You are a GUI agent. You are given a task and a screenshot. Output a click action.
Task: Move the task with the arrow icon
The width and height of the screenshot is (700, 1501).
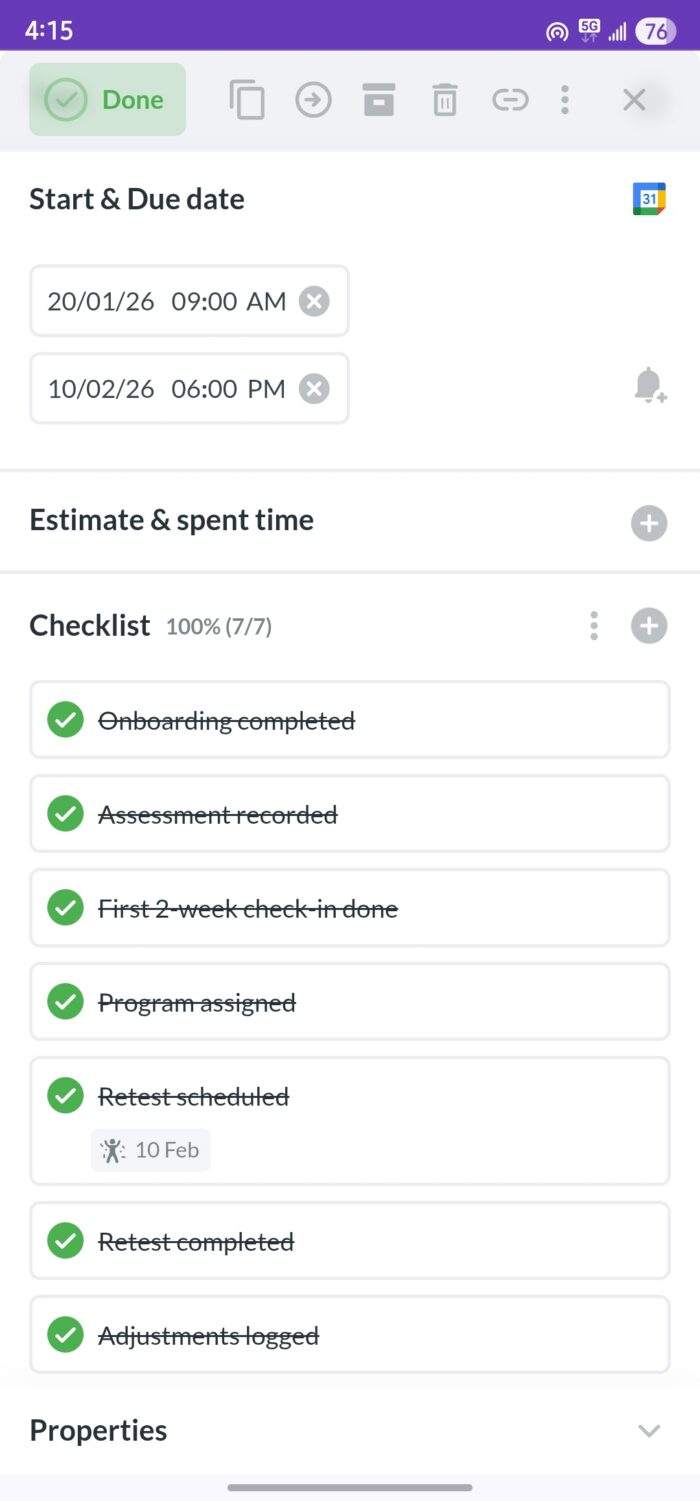(313, 99)
